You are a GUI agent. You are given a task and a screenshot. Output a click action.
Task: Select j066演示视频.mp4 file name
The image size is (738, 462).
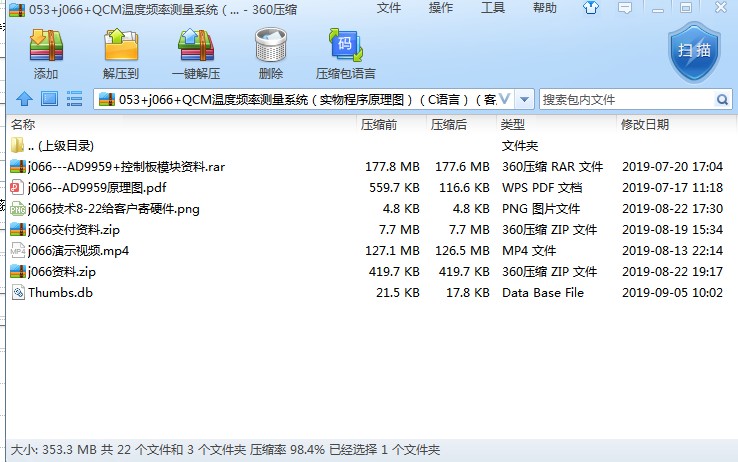pyautogui.click(x=78, y=250)
